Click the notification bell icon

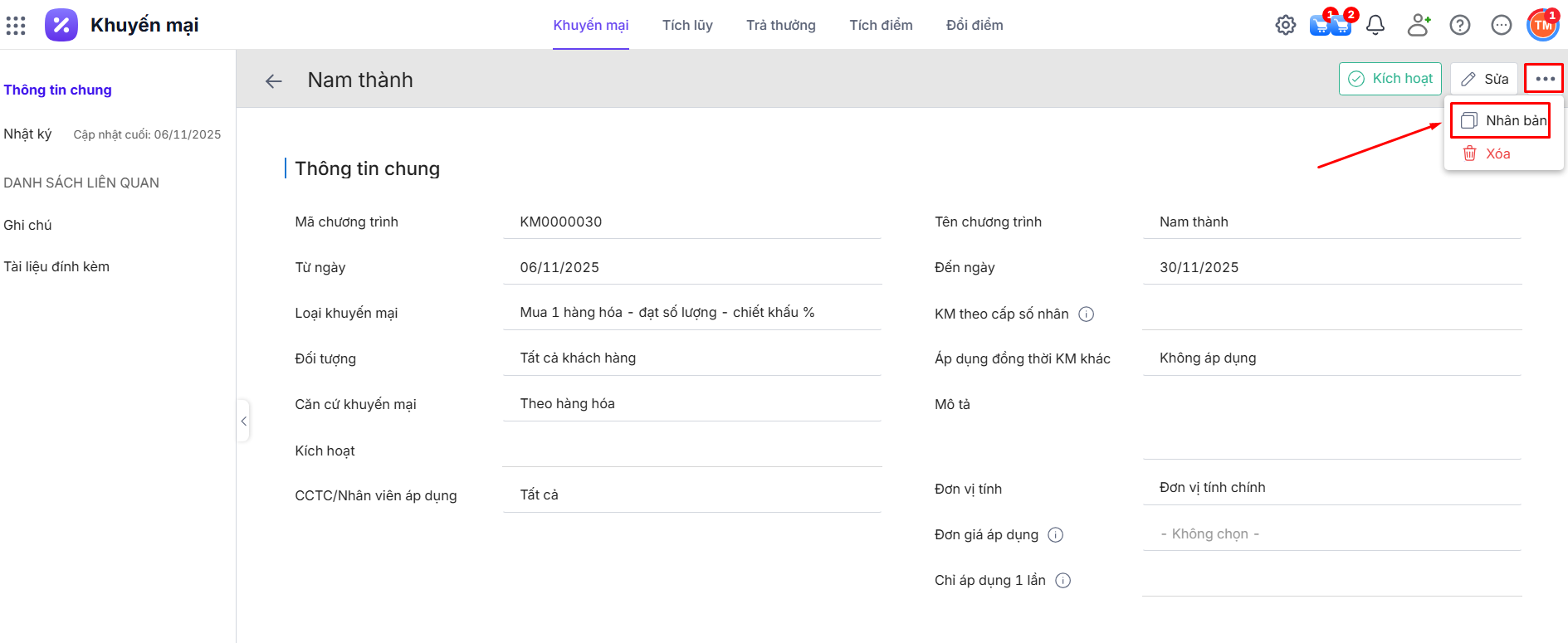tap(1375, 25)
